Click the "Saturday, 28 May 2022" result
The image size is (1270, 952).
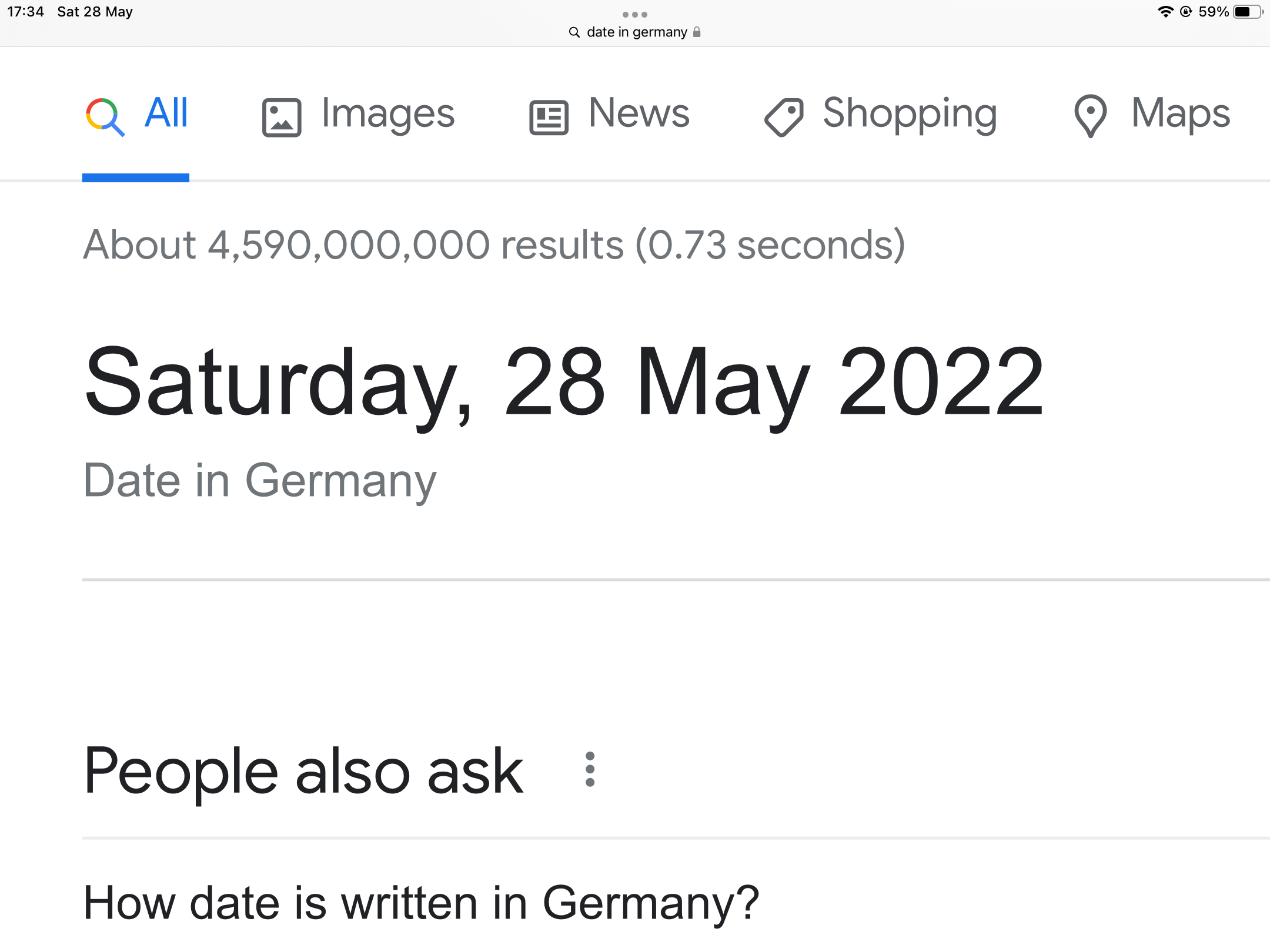tap(564, 383)
